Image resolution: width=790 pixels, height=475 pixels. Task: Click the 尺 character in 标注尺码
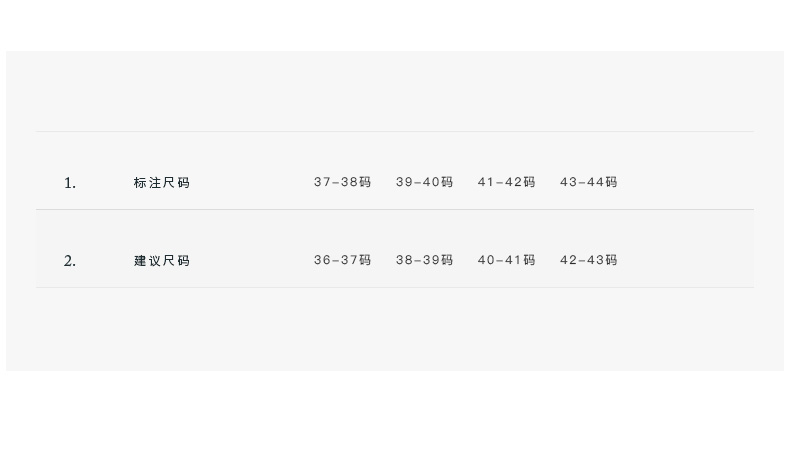point(169,183)
